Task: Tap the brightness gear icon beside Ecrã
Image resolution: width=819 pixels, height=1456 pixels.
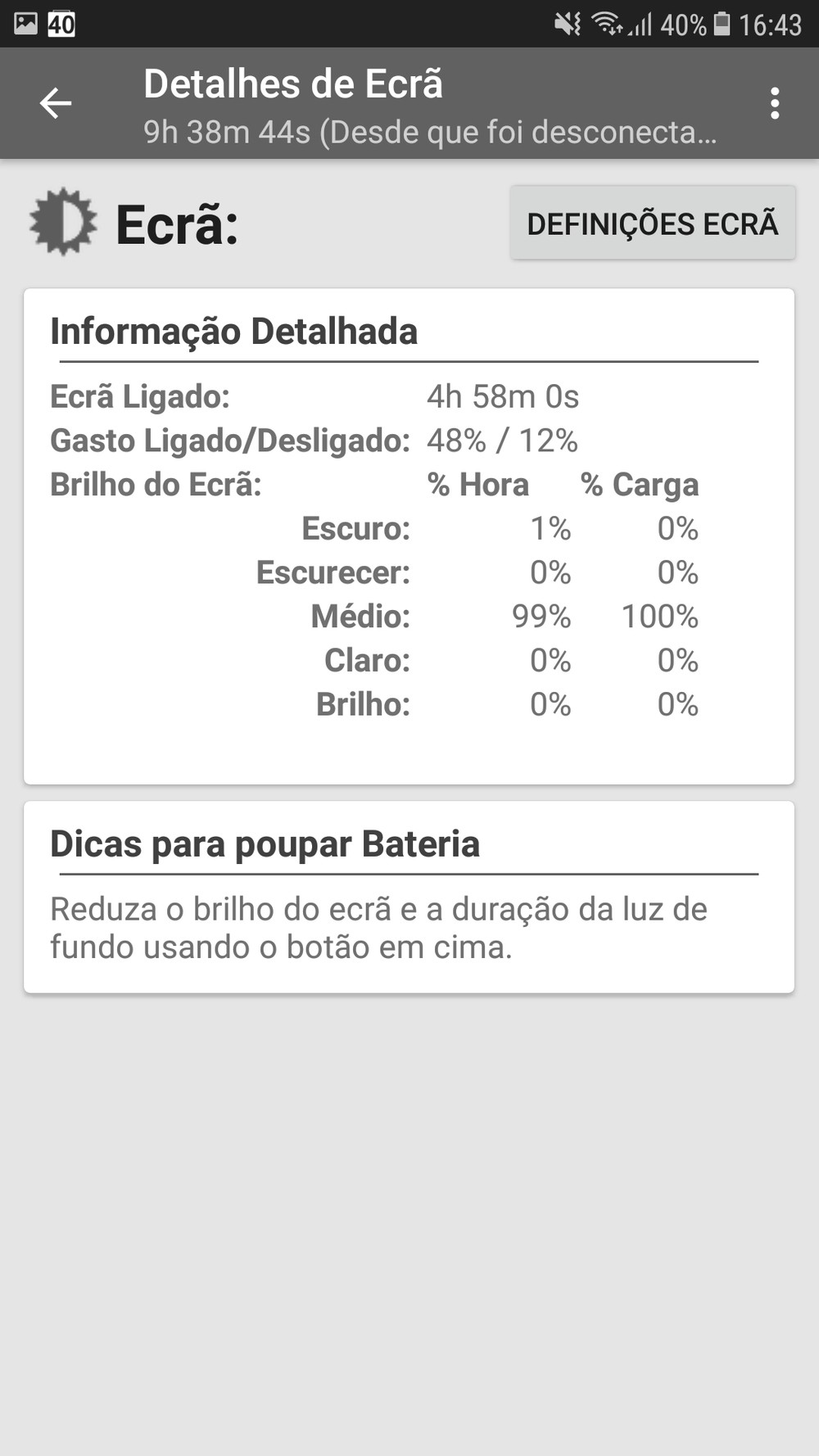Action: 63,222
